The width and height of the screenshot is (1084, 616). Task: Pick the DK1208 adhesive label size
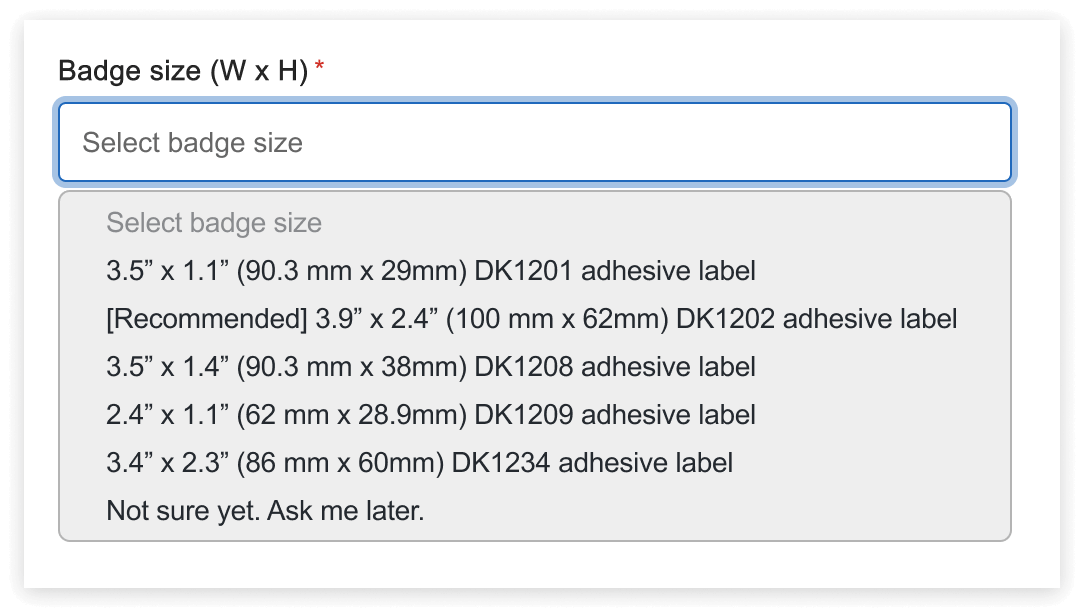[x=430, y=367]
